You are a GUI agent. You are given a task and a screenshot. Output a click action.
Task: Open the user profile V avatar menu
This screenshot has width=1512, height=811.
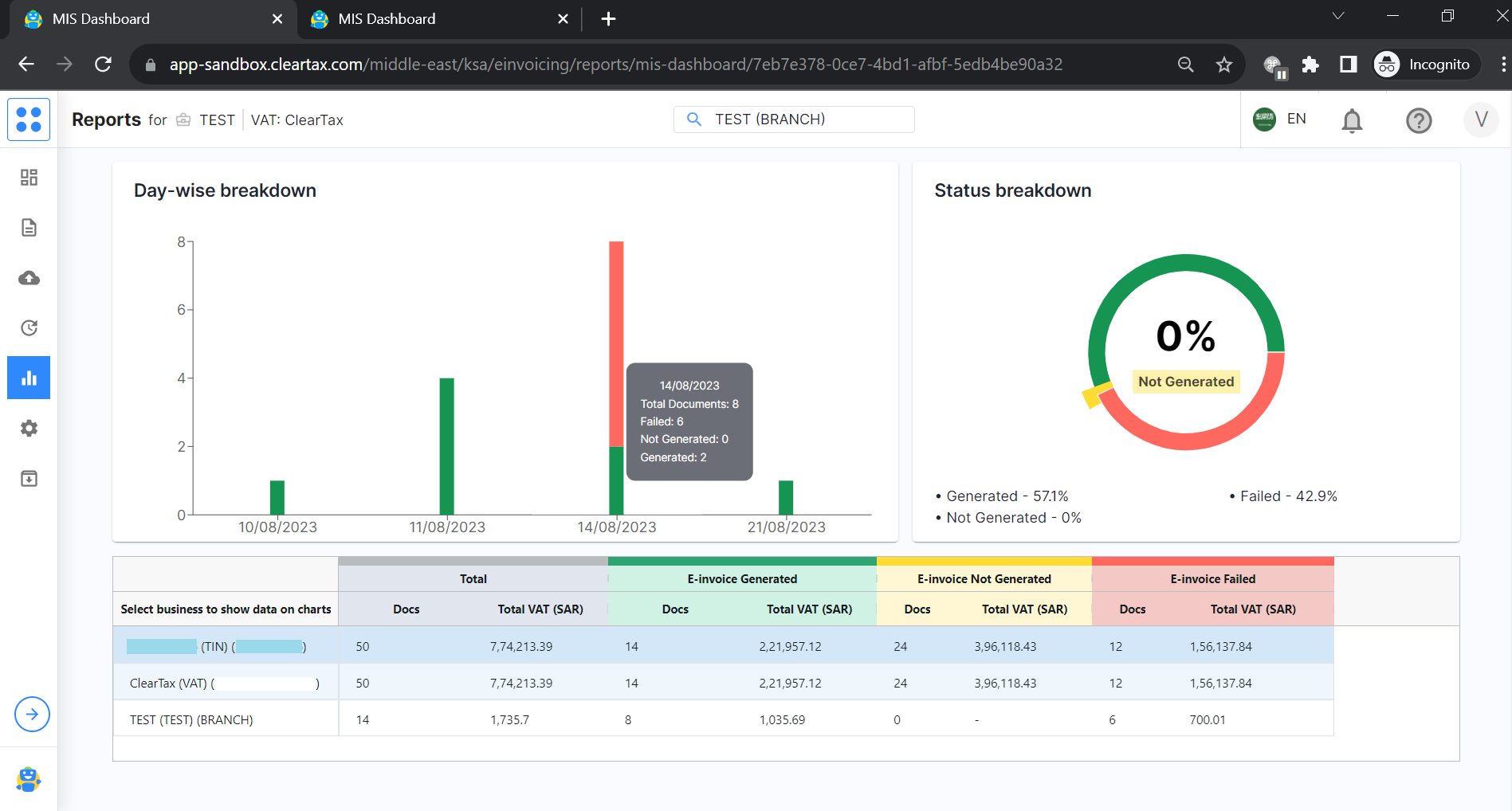1481,119
